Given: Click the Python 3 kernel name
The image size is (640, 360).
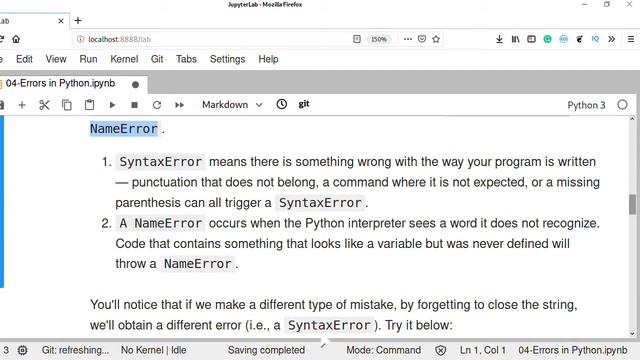Looking at the screenshot, I should pos(586,105).
